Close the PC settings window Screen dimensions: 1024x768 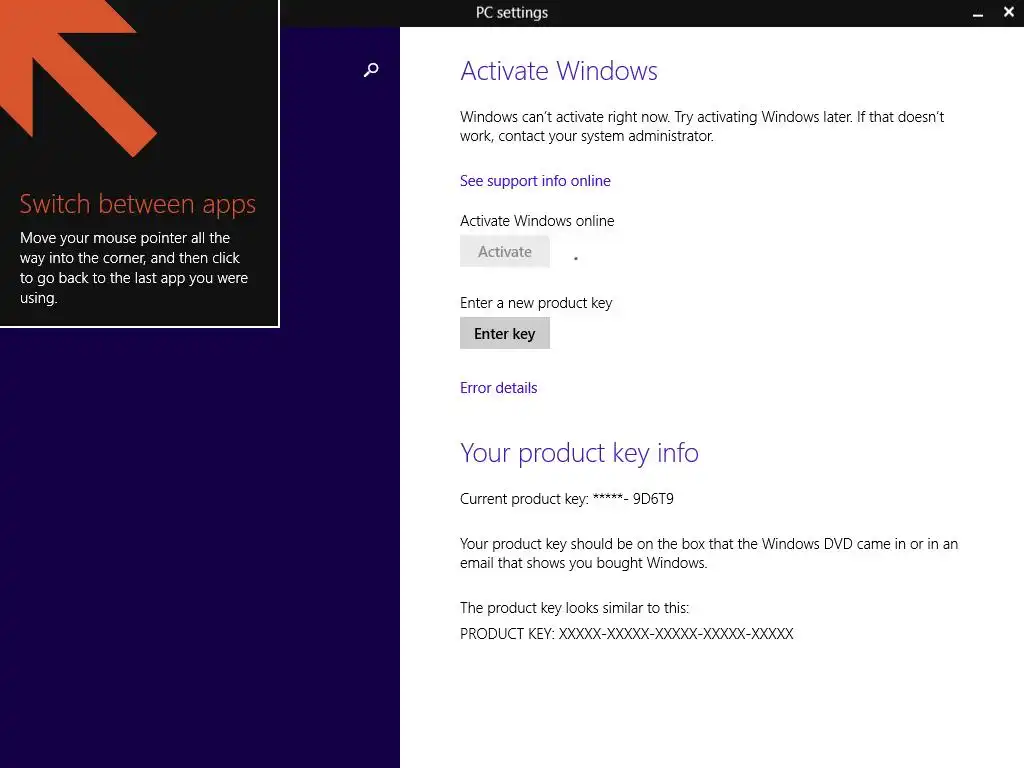tap(1008, 12)
